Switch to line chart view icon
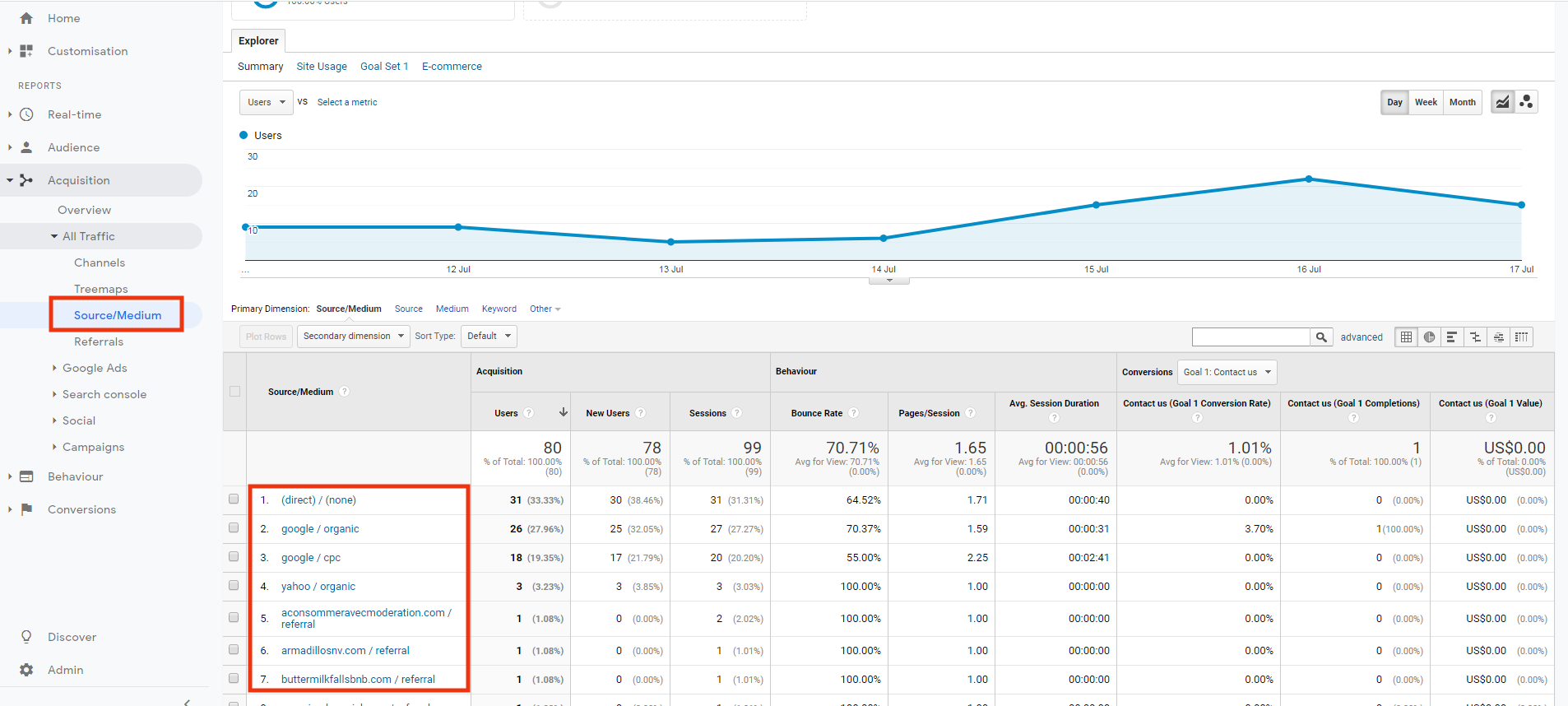This screenshot has height=706, width=1568. tap(1502, 102)
